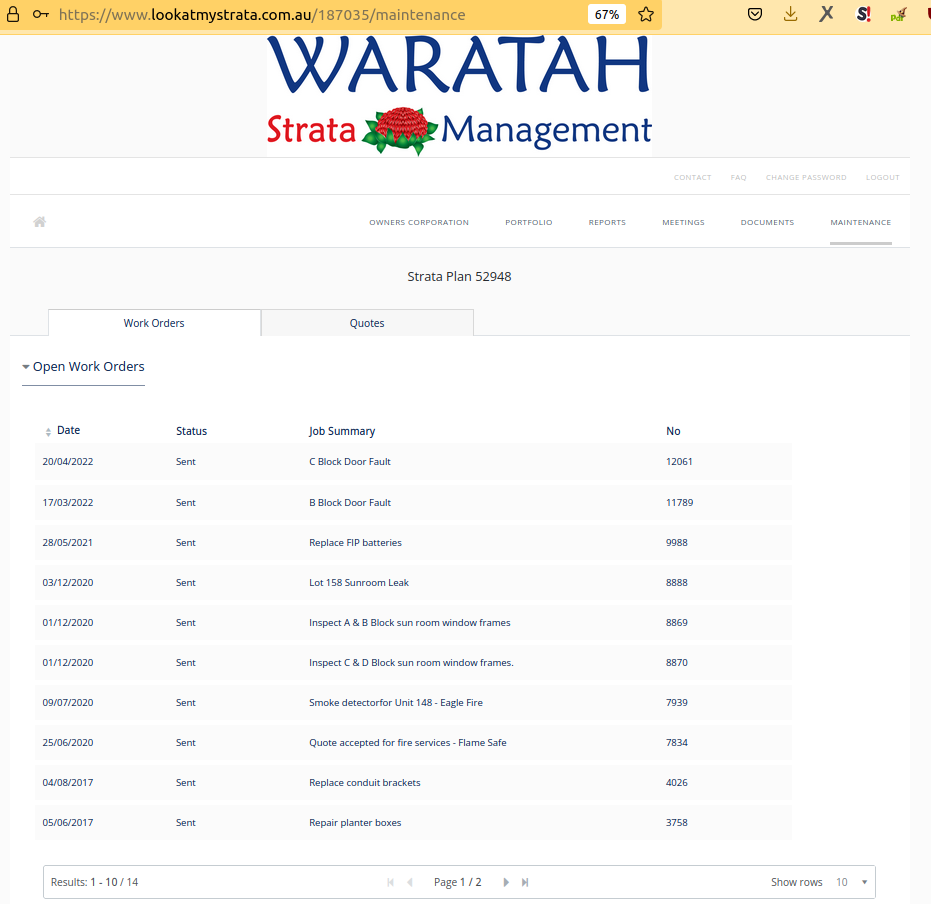Open the Owners Corporation menu
The image size is (931, 904).
(x=419, y=223)
